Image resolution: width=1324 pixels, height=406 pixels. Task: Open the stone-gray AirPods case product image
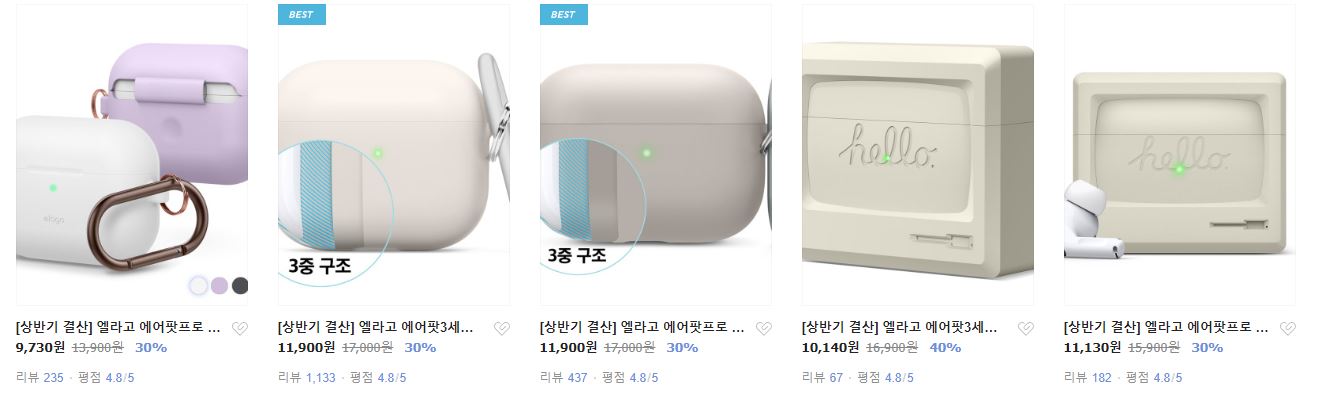pyautogui.click(x=656, y=155)
